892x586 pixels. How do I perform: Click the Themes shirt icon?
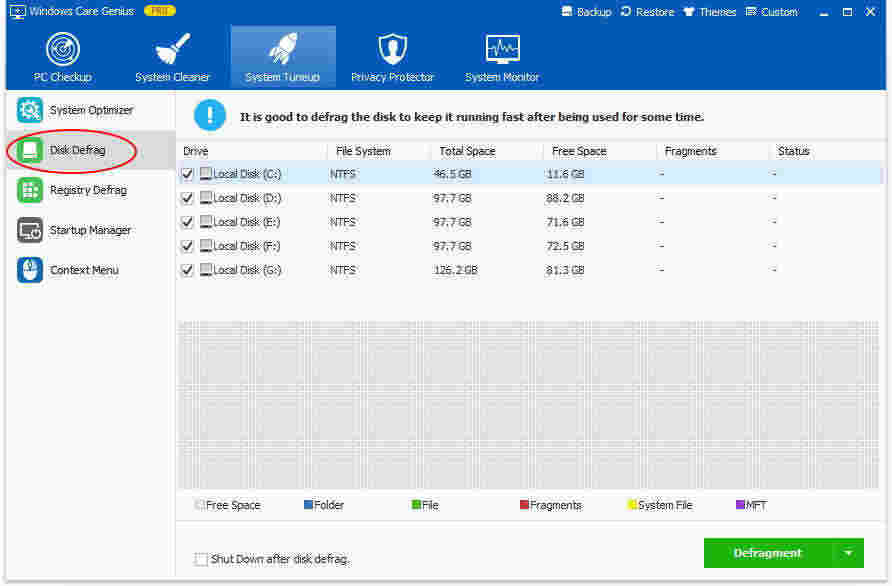(688, 11)
